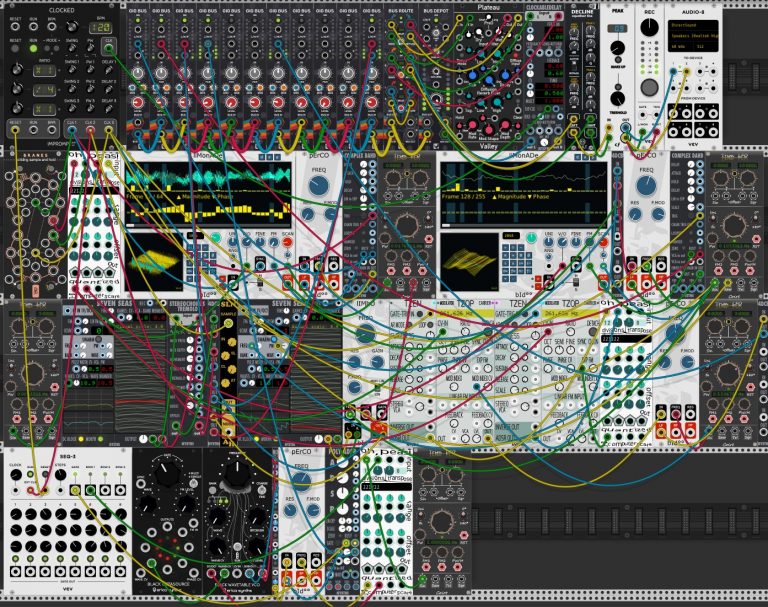Toggle ON button of leftmost Gig Bus strip

point(138,20)
